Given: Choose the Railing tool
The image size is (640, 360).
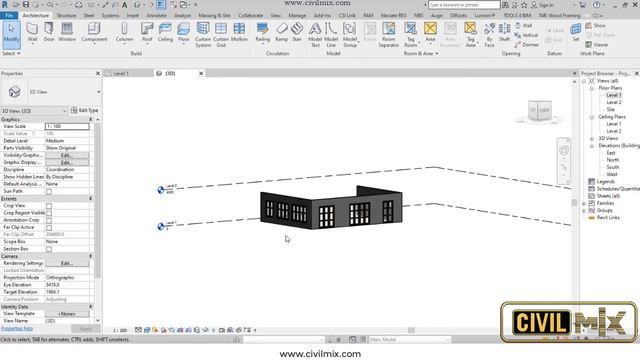Looking at the screenshot, I should (262, 33).
